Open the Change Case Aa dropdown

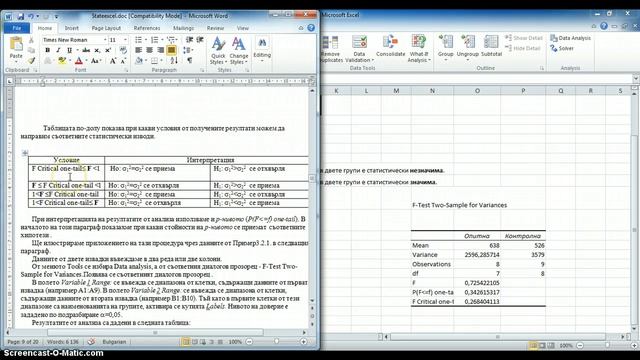tap(96, 61)
